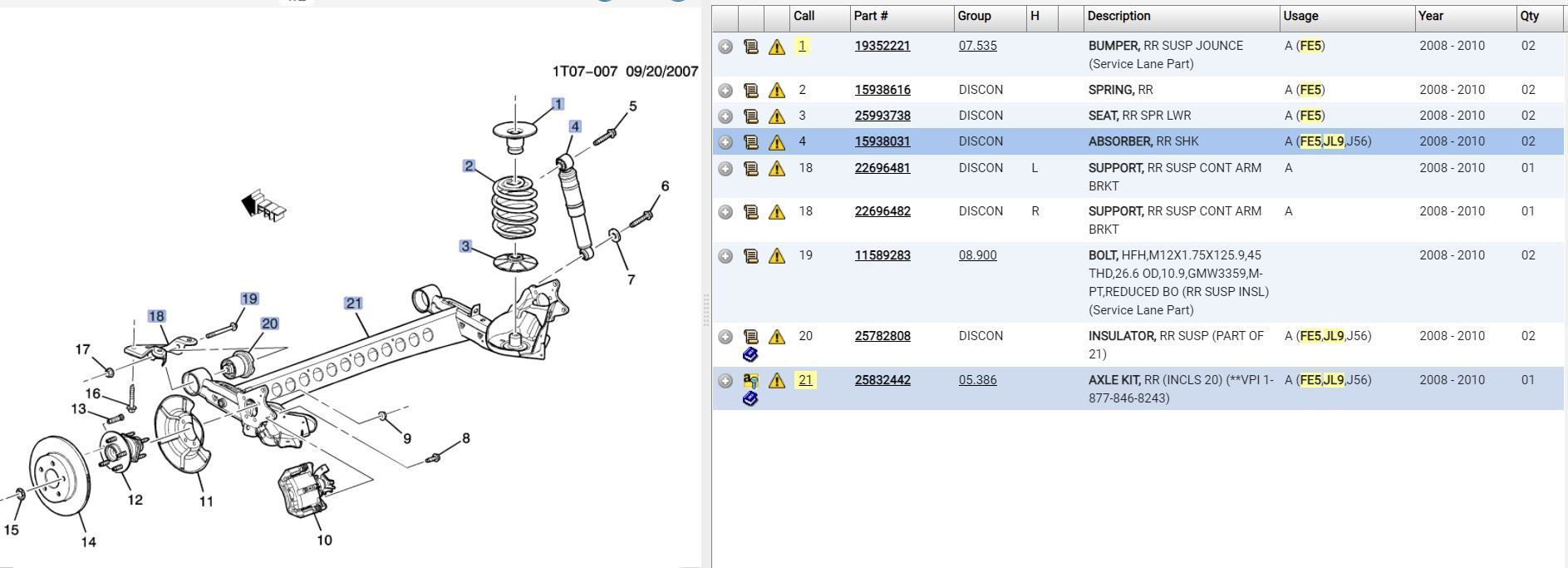Open blue book icon in AXLE KIT row
The image size is (1568, 568).
pos(750,399)
